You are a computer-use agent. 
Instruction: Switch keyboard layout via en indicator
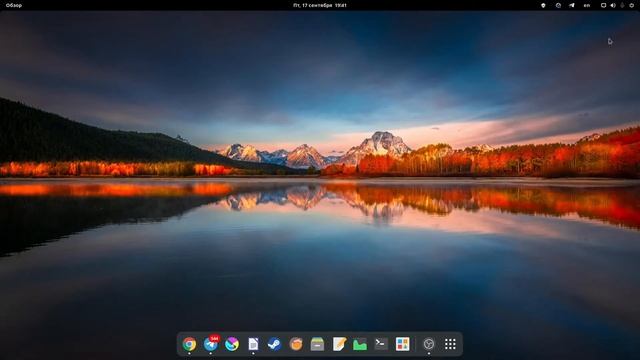[x=587, y=5]
